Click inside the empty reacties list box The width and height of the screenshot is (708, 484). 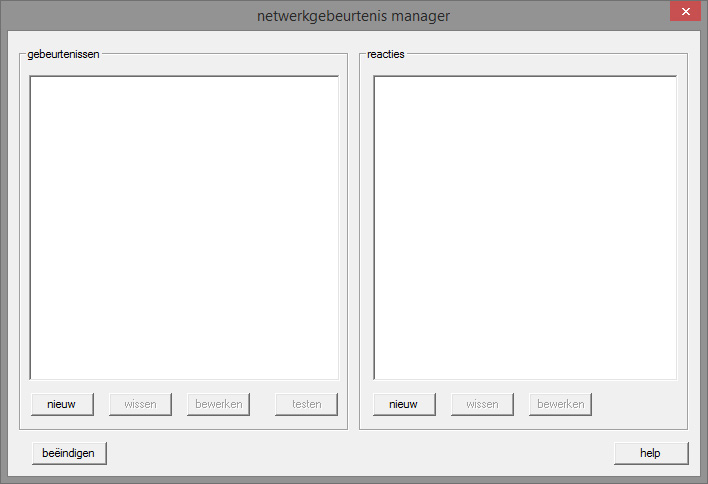[x=525, y=228]
